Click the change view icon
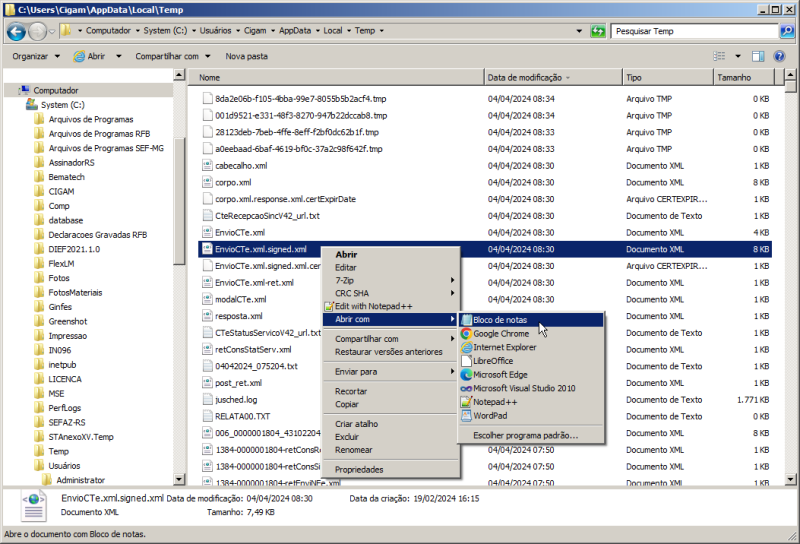 click(719, 56)
